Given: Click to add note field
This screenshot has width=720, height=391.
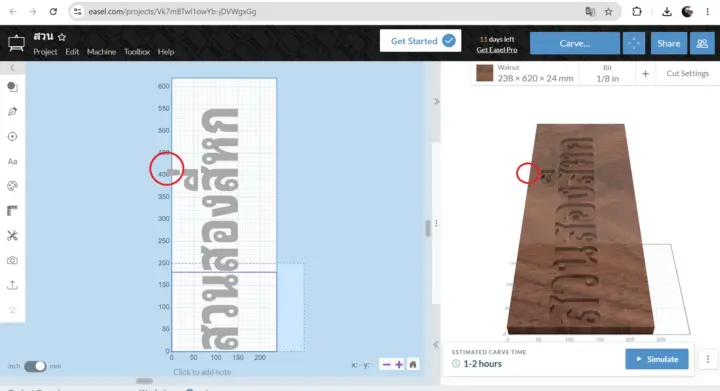Looking at the screenshot, I should (202, 372).
